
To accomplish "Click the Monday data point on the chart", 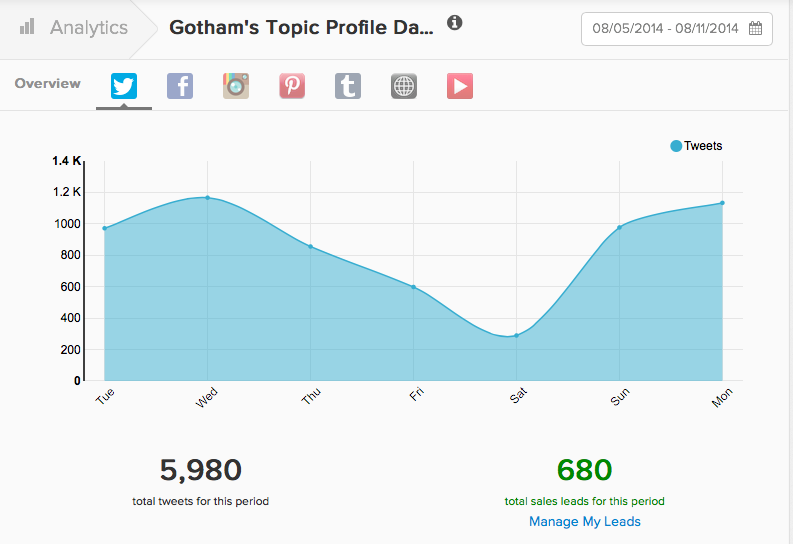I will coord(722,203).
